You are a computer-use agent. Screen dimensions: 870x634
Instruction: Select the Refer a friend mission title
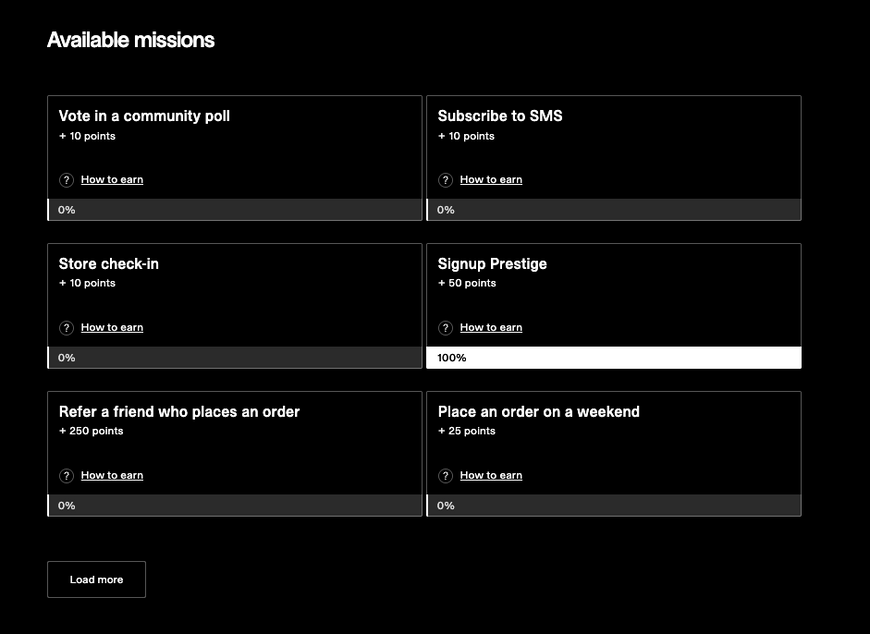[179, 412]
